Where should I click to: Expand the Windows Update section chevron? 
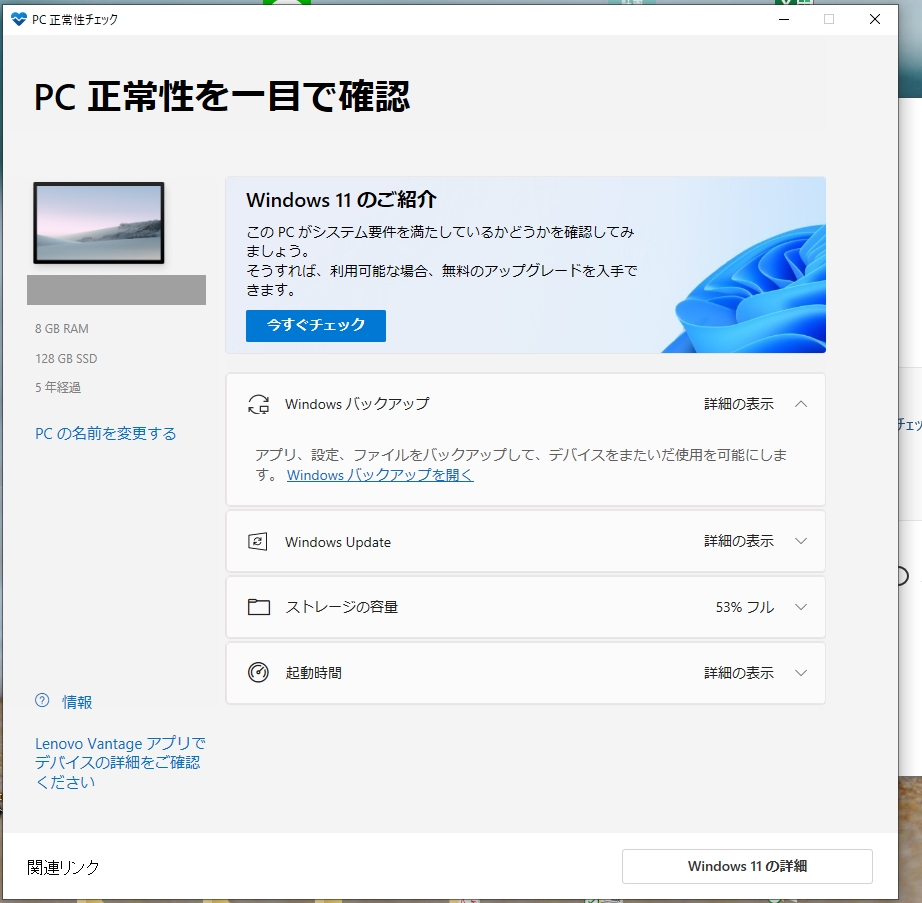[x=801, y=541]
